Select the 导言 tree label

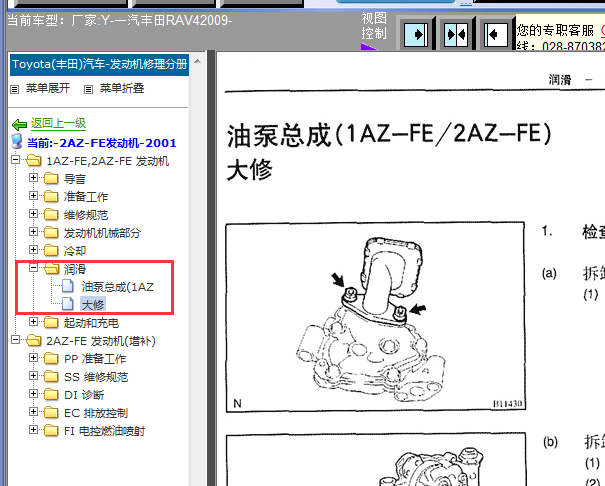pos(75,179)
